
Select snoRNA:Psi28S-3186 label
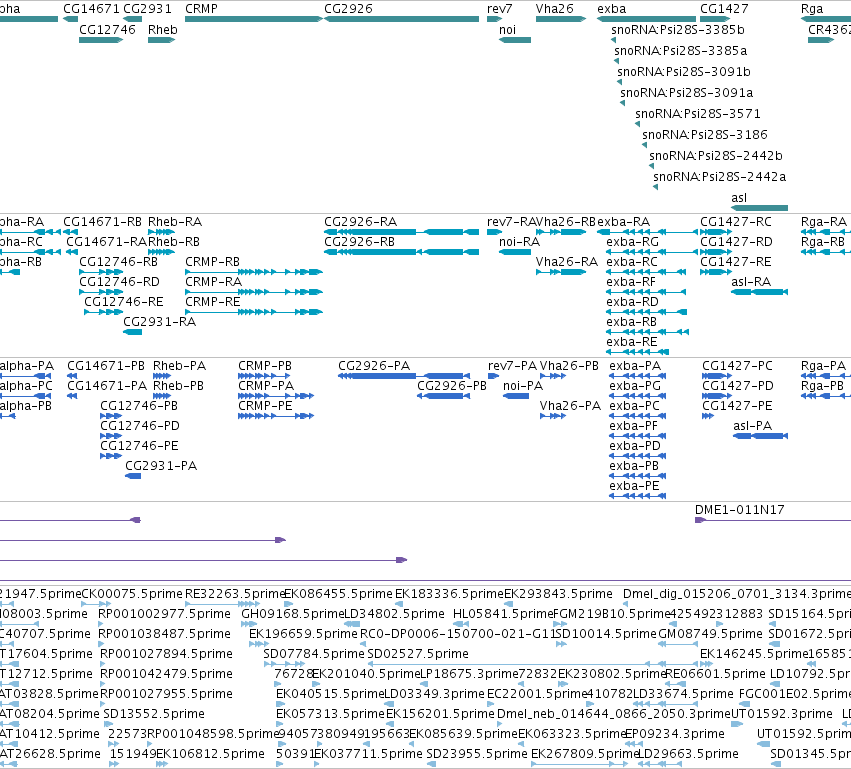(705, 135)
